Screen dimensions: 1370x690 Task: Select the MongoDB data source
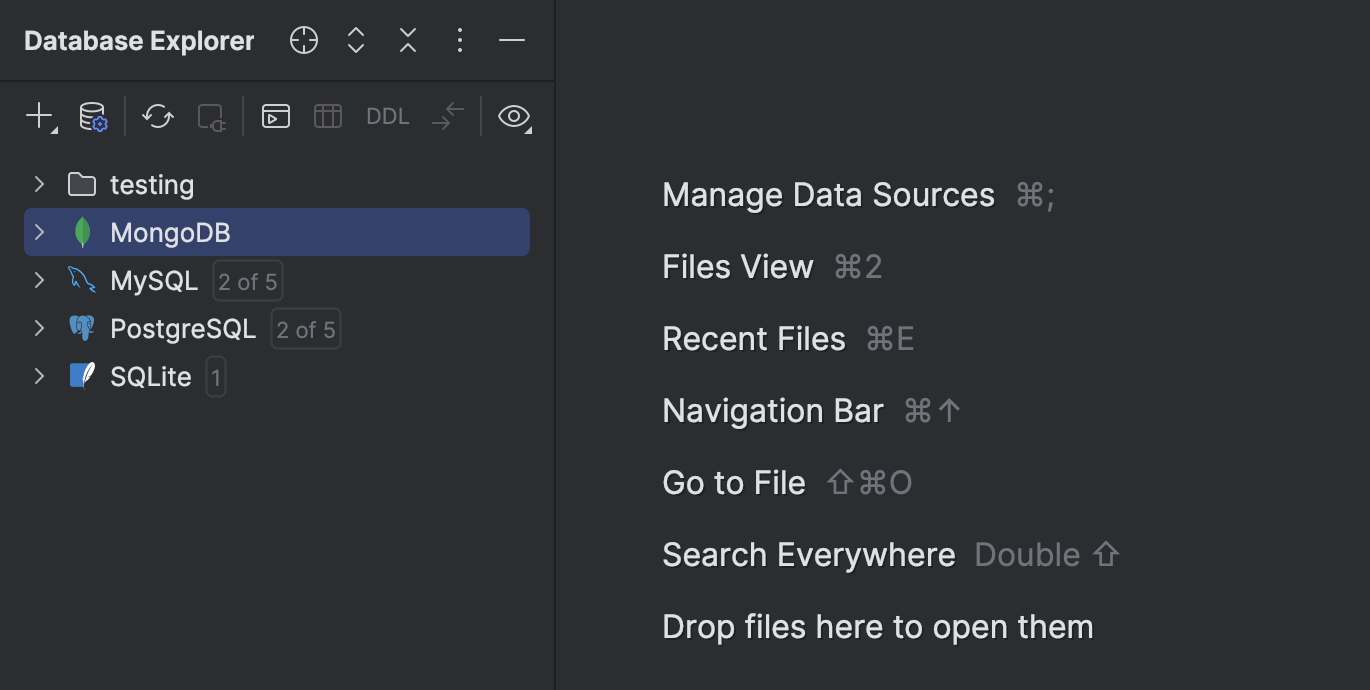coord(277,232)
